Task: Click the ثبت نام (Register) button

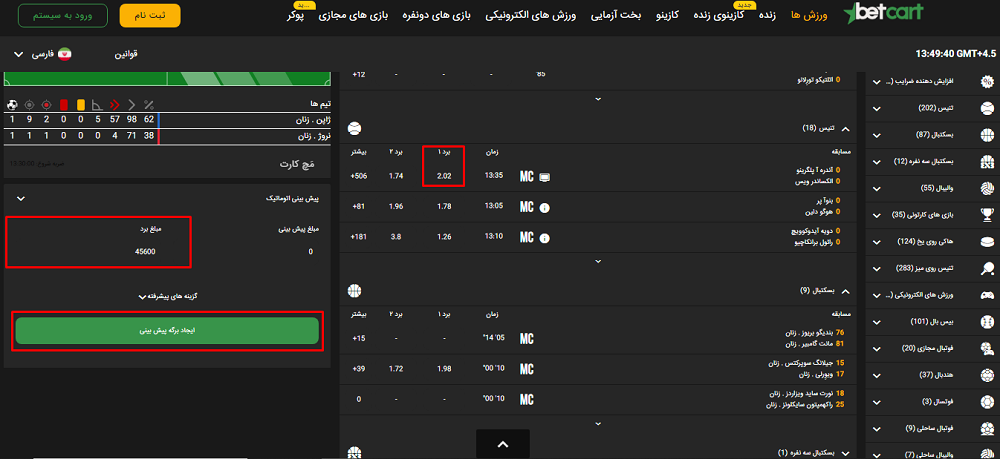Action: (150, 15)
